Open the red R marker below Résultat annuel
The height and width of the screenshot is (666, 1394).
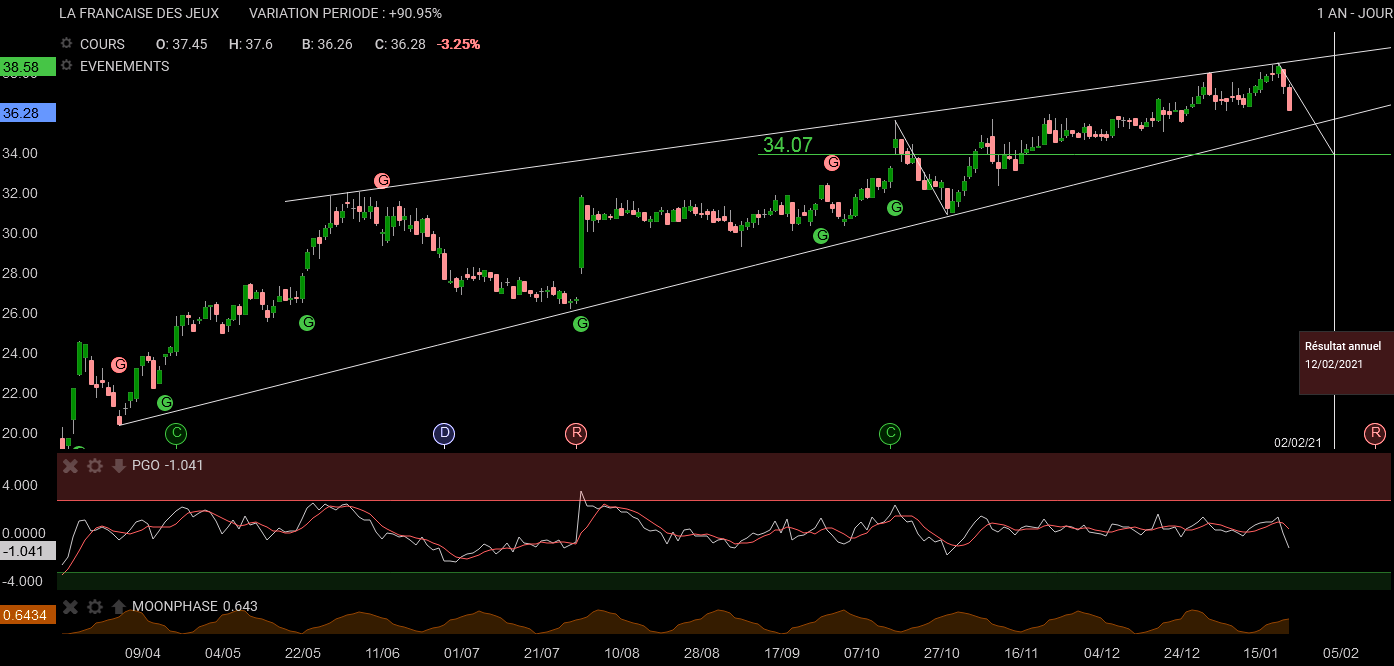point(1375,434)
